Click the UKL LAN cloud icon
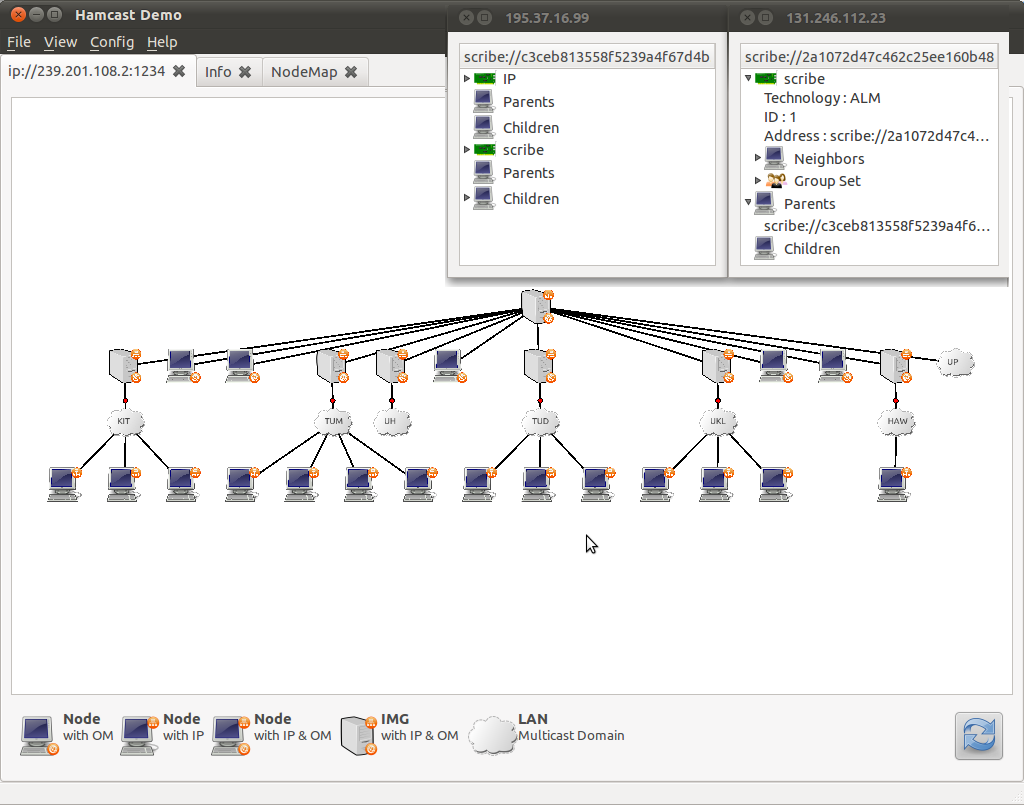Screen dimensions: 1024x805 [x=717, y=422]
